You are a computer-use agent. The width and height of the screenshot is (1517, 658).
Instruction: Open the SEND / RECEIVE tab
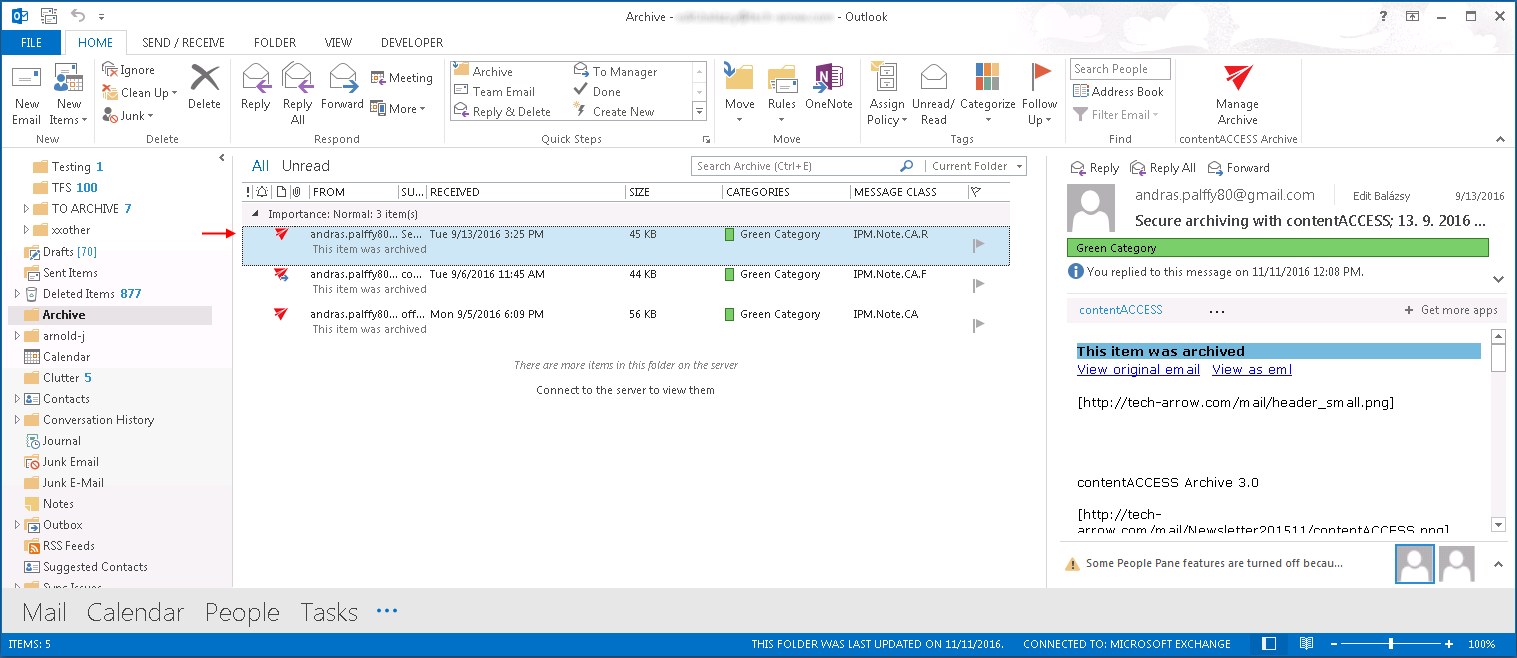pos(183,43)
